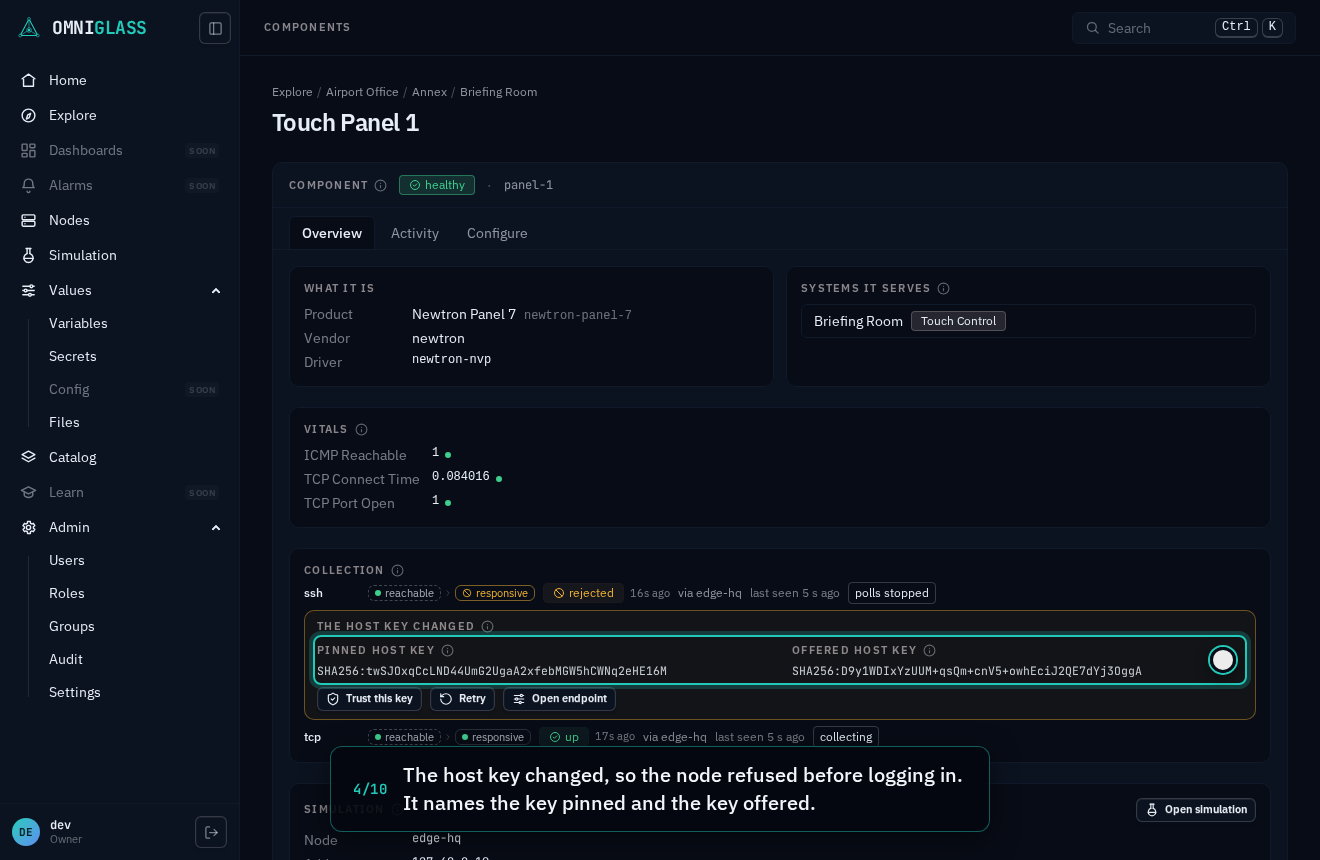The width and height of the screenshot is (1320, 860).
Task: Switch to the Activity tab
Action: 415,233
